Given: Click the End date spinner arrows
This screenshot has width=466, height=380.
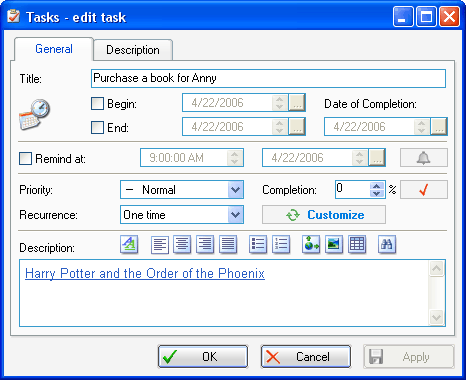Looking at the screenshot, I should pos(280,127).
